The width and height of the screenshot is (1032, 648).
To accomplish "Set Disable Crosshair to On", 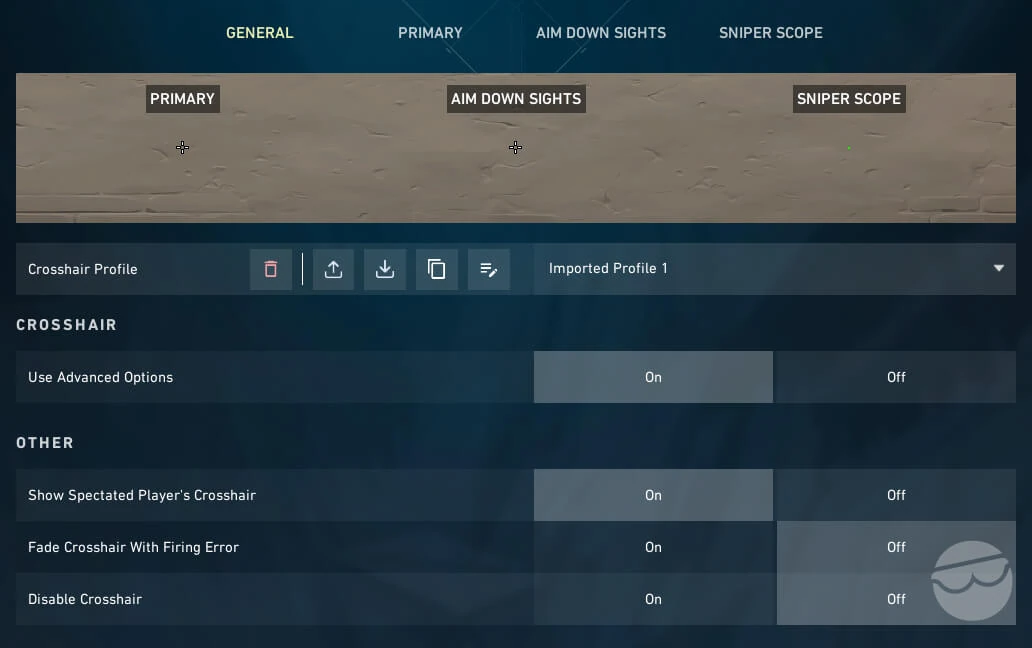I will [x=653, y=599].
